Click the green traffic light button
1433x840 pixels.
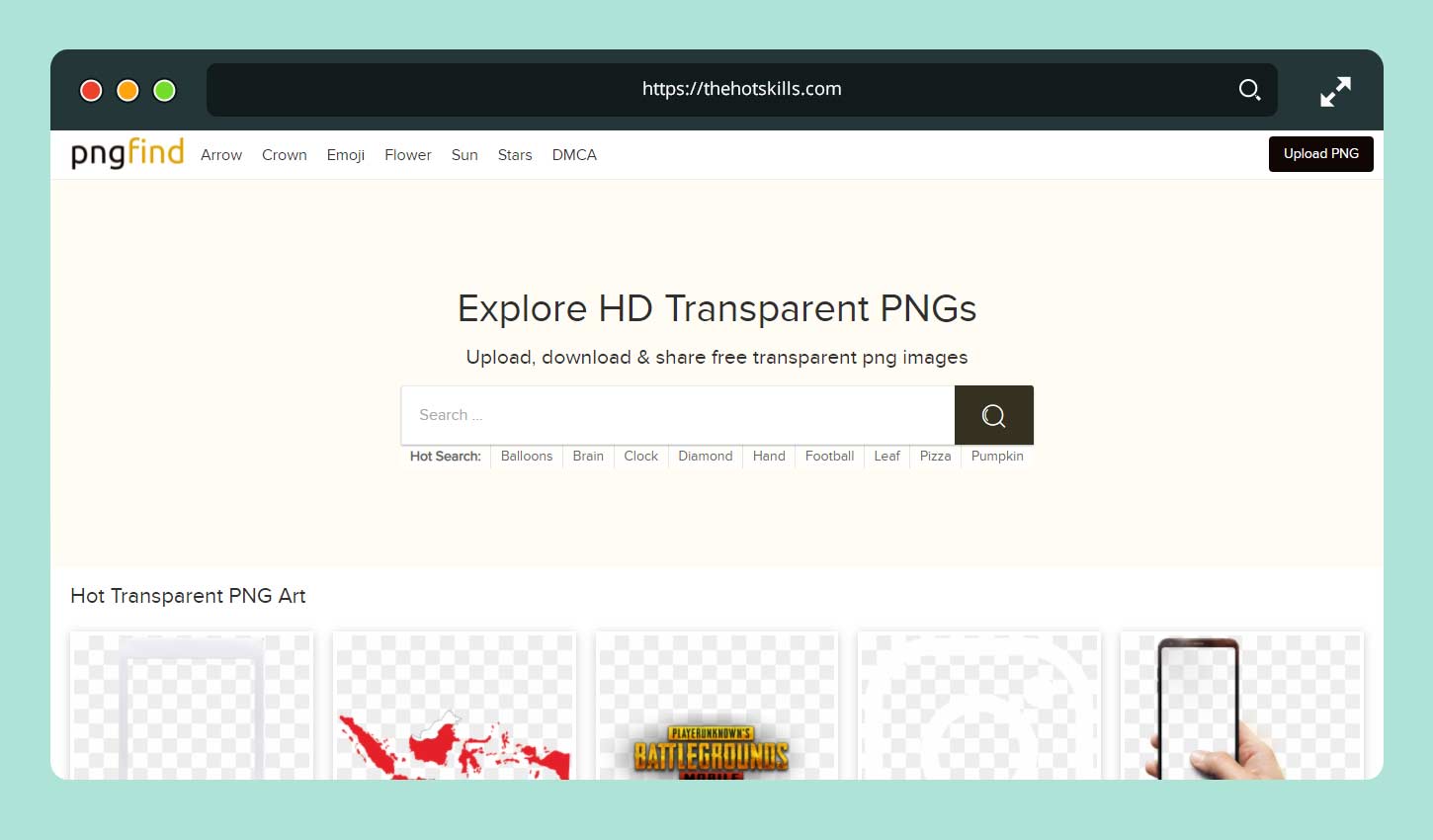(x=163, y=90)
